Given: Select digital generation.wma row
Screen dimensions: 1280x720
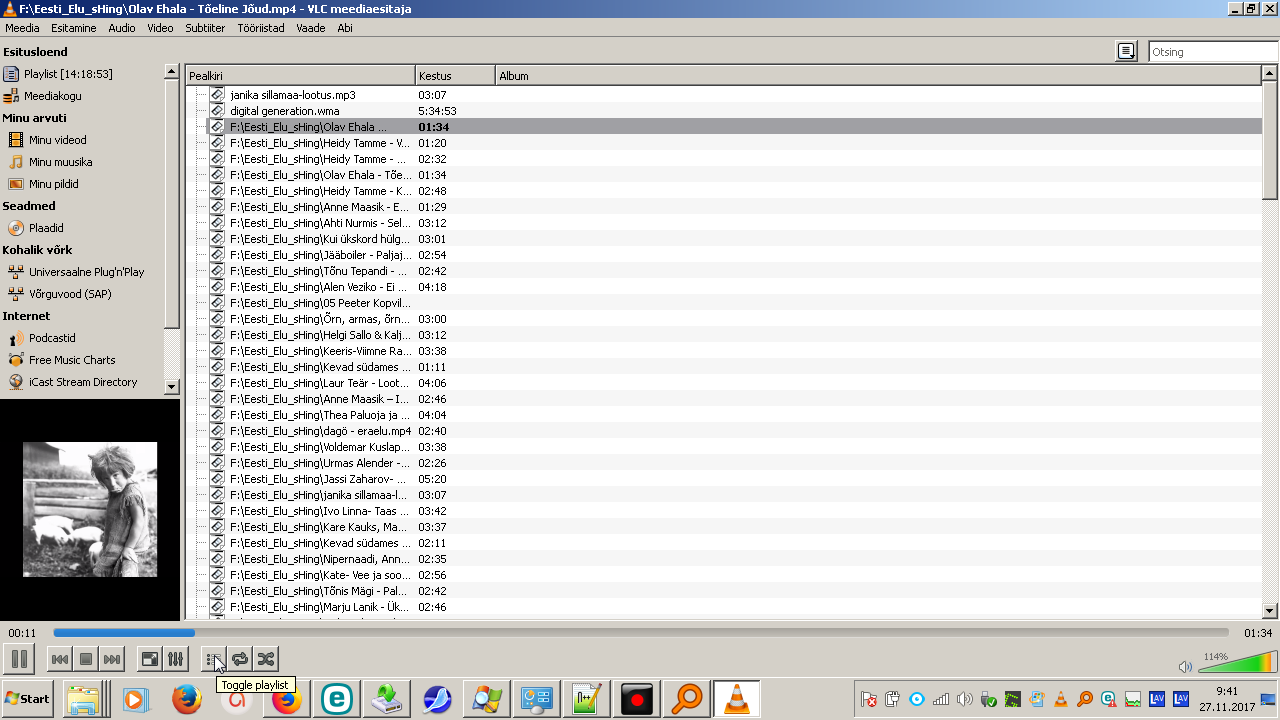Looking at the screenshot, I should tap(734, 111).
